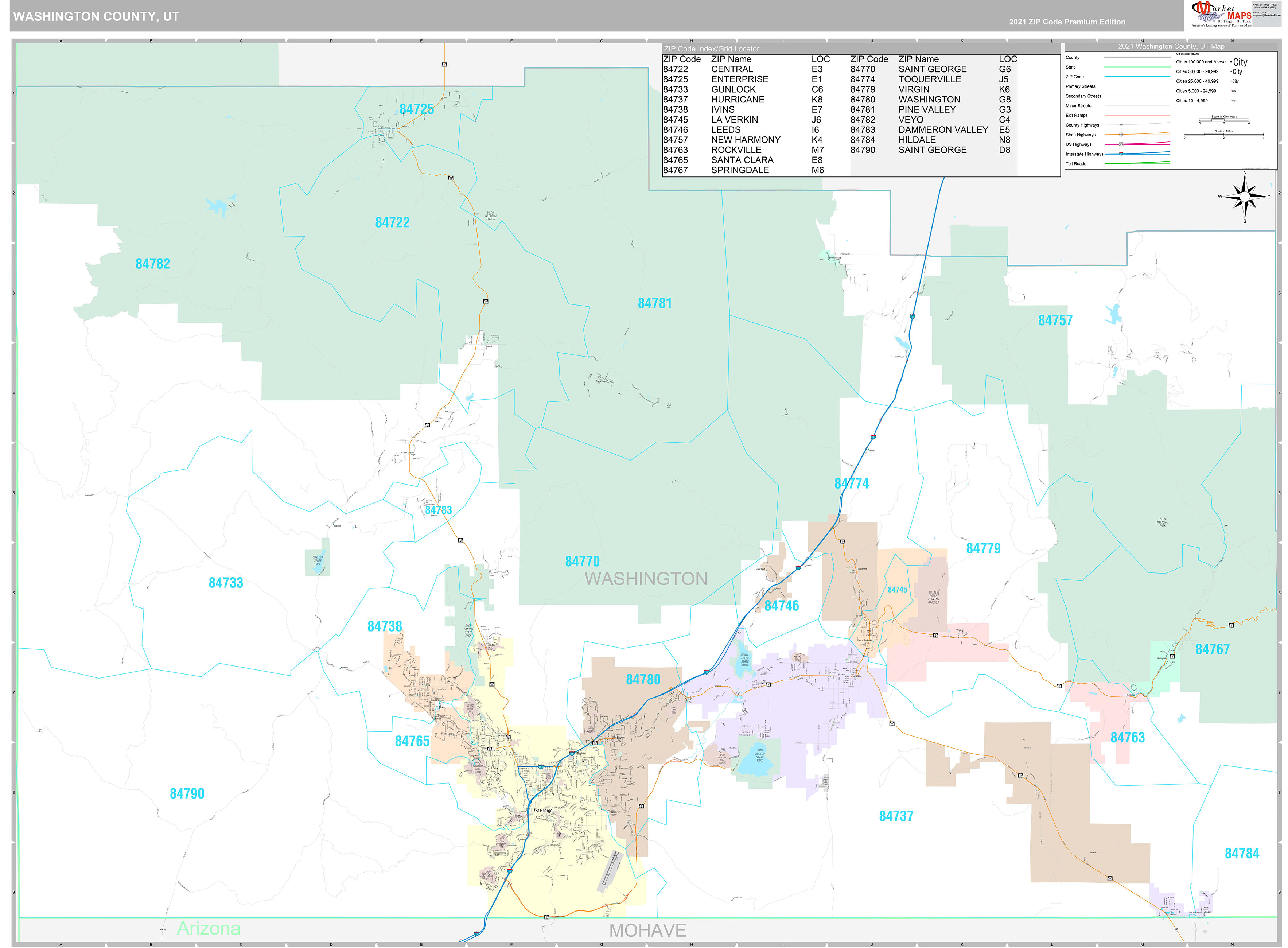Select the ENTERPRISE name in the index
Screen dimensions: 1288x948
tap(740, 79)
